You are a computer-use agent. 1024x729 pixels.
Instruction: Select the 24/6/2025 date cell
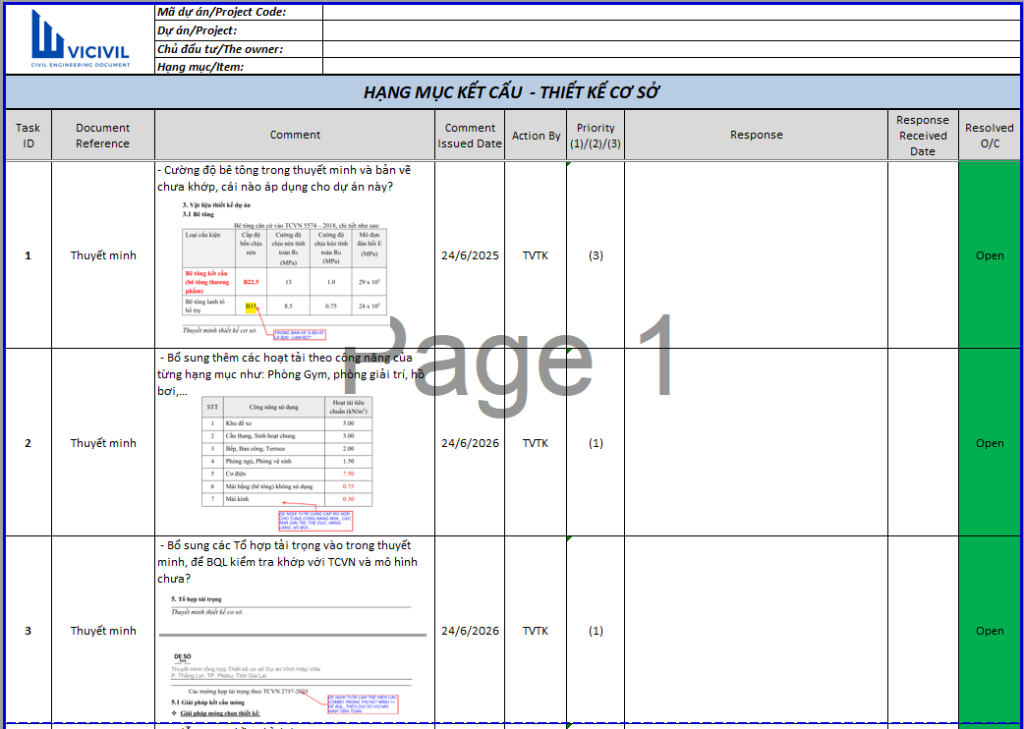click(470, 255)
